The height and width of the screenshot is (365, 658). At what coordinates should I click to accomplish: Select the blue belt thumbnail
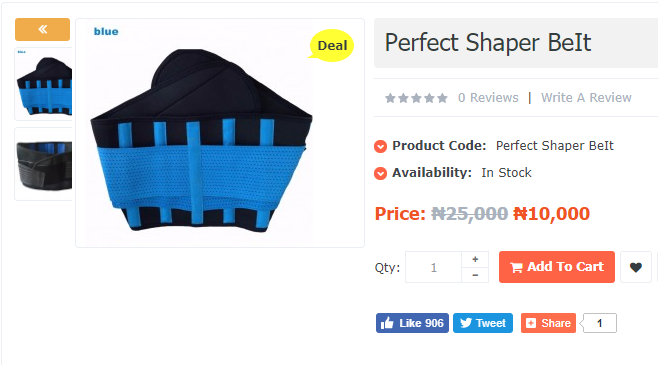(44, 84)
